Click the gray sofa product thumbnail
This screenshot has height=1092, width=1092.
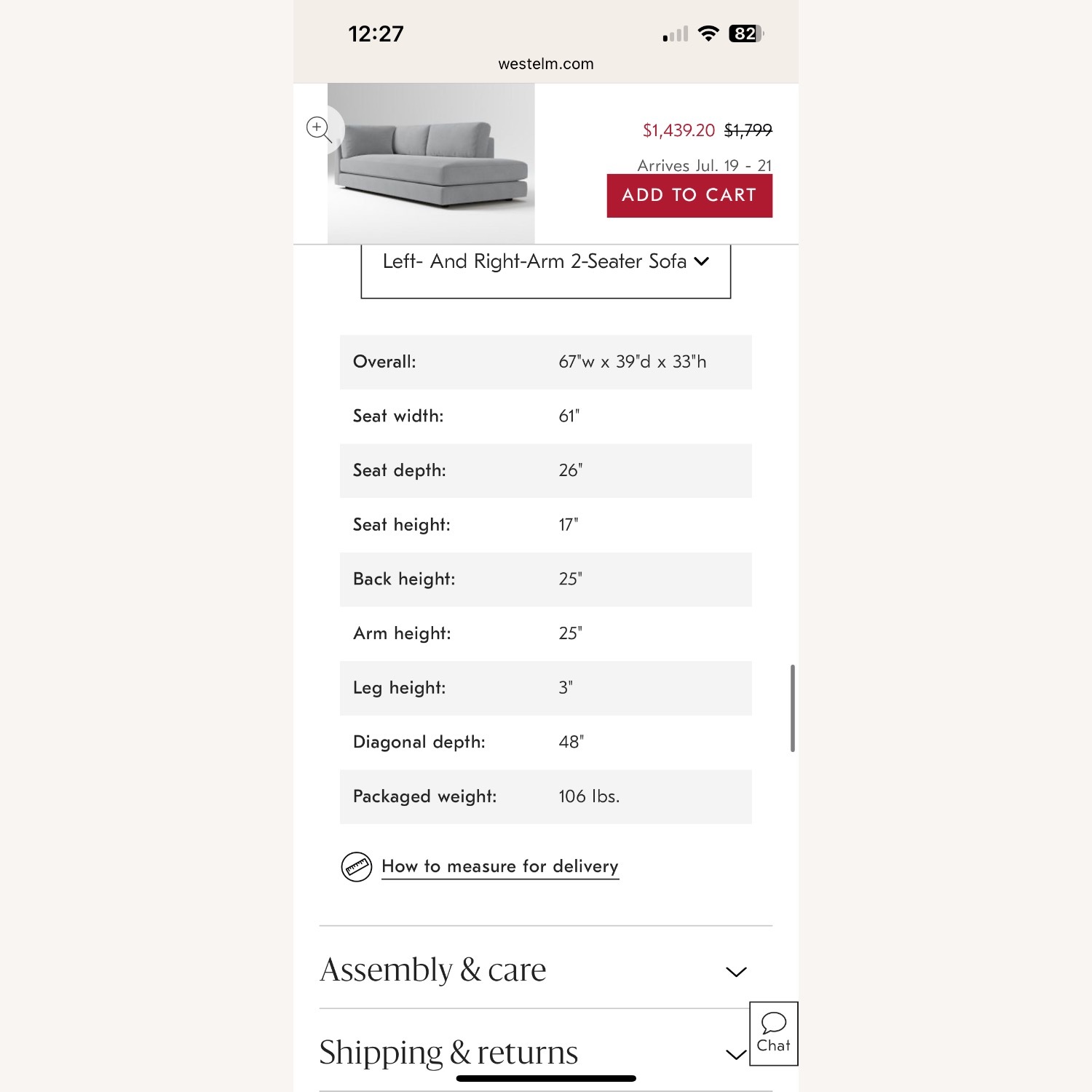tap(431, 163)
